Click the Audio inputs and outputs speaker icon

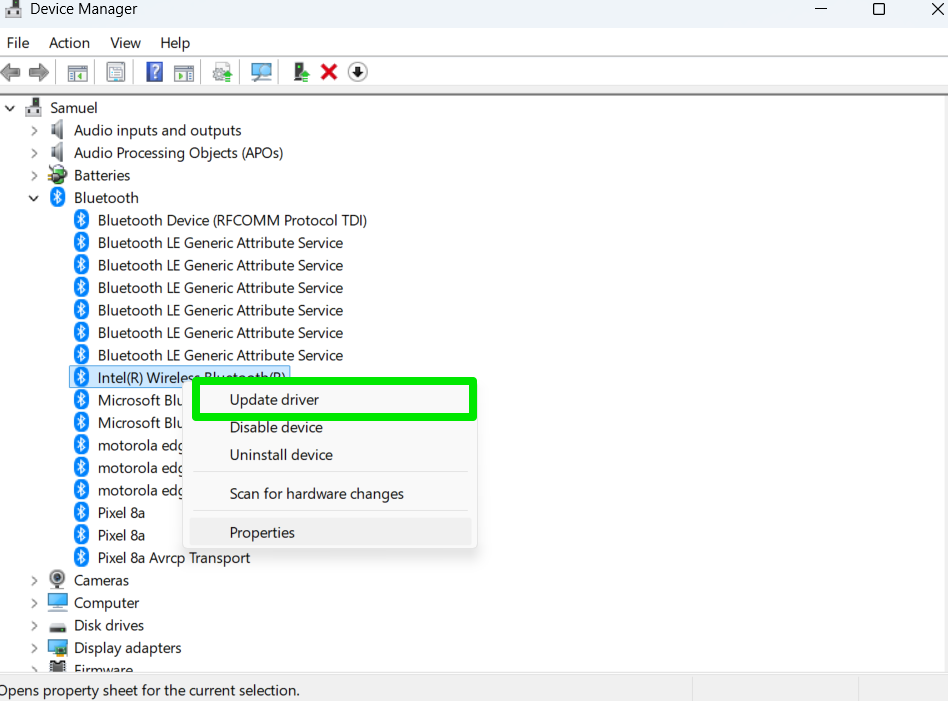tap(57, 130)
